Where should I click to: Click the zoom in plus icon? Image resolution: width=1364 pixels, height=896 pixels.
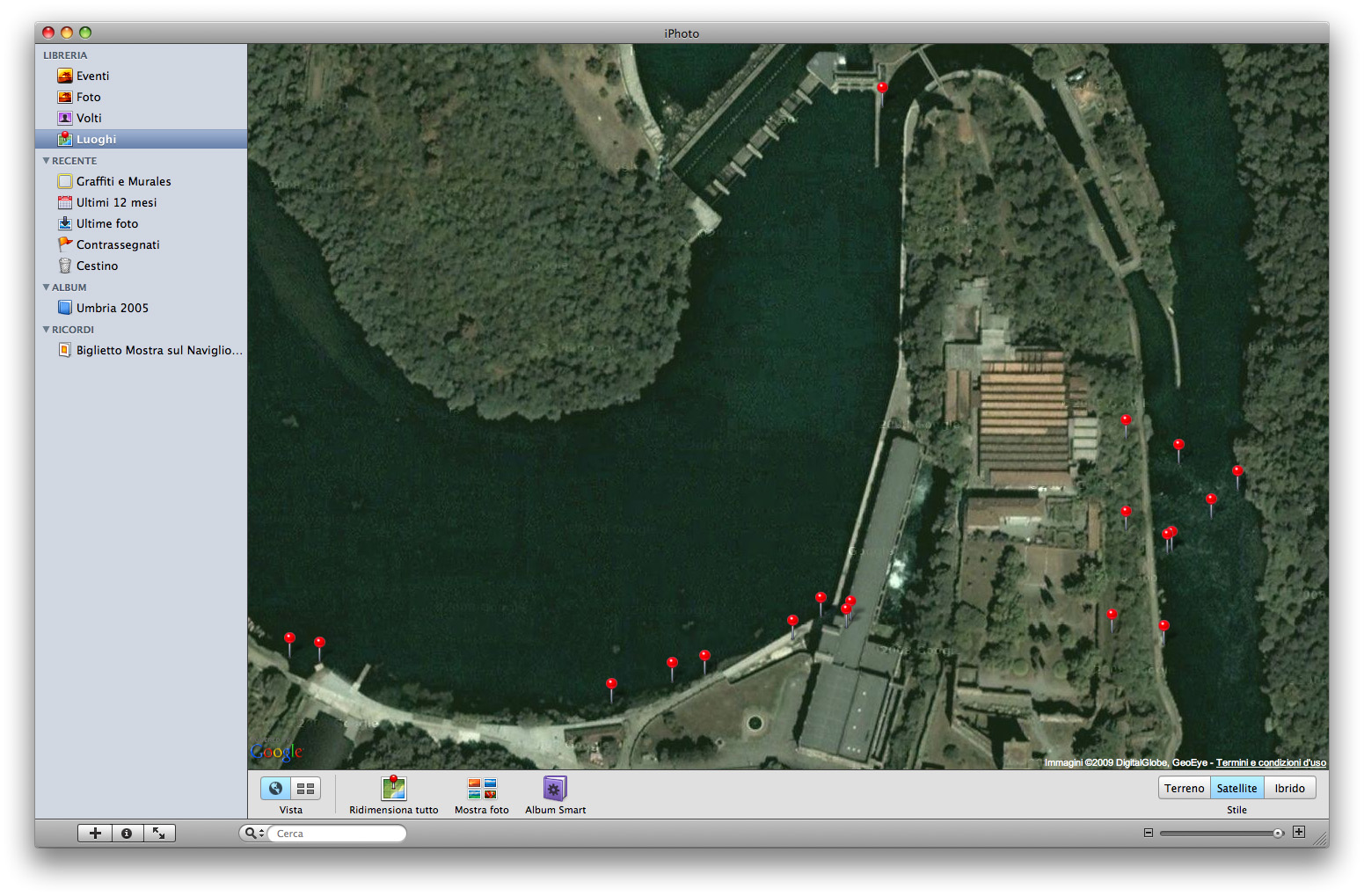(x=1299, y=832)
